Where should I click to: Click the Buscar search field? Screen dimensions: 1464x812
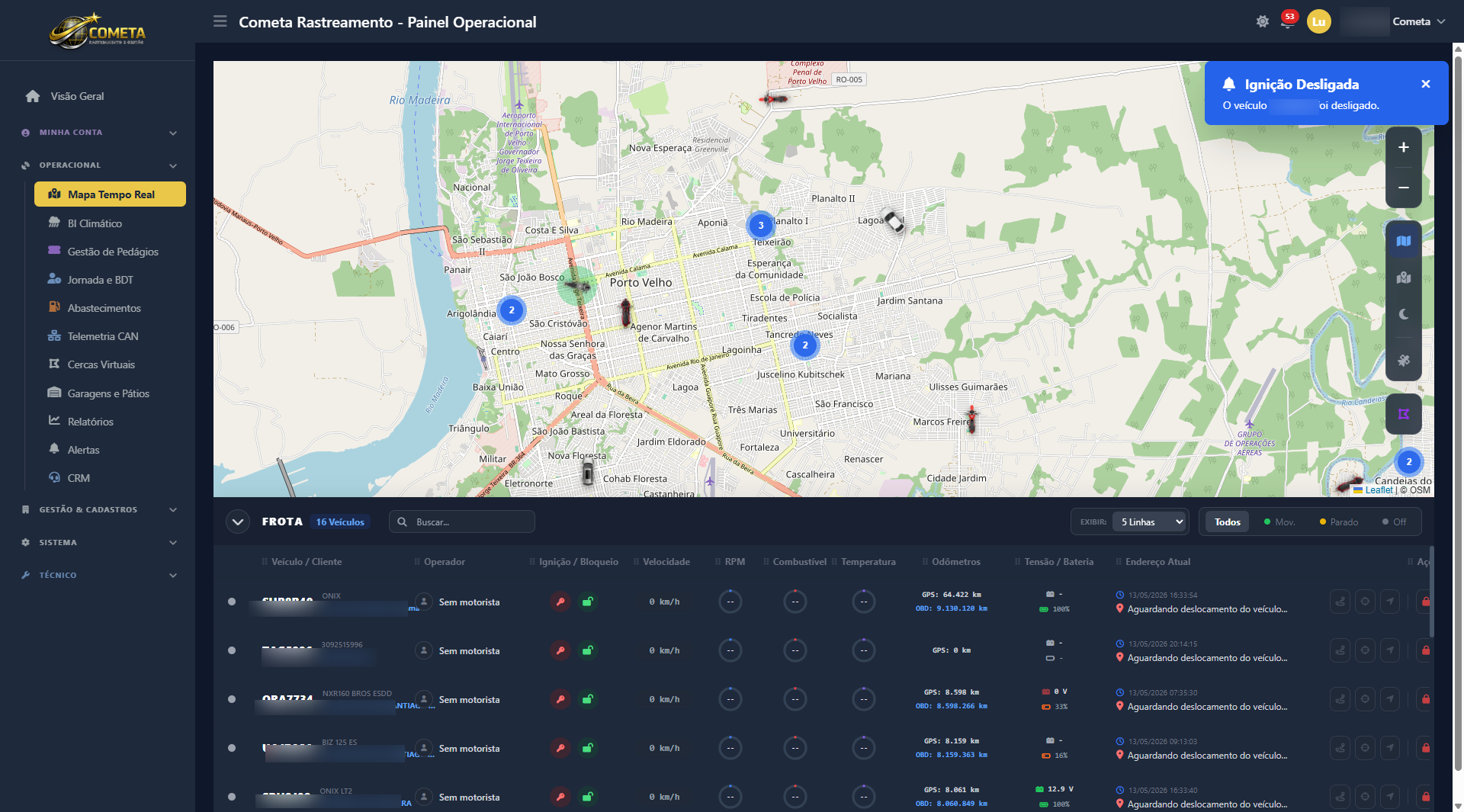462,522
